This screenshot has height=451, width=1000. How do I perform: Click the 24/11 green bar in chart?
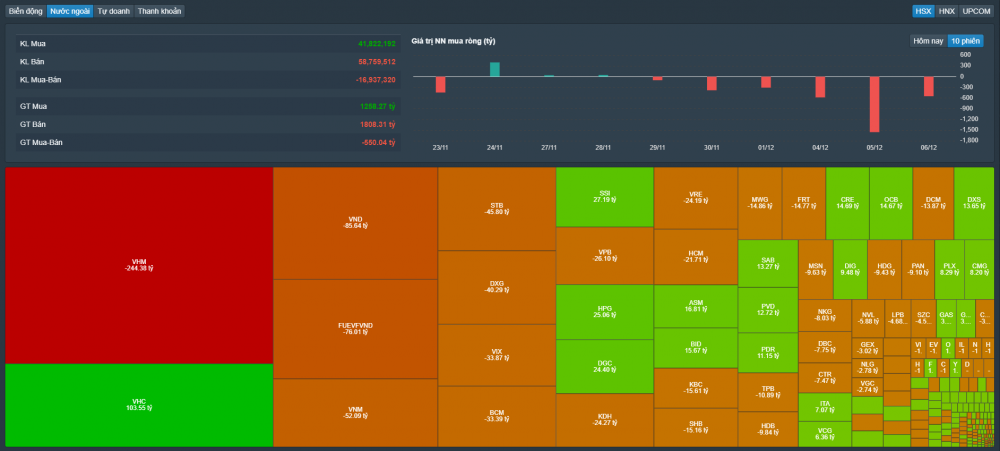tap(495, 70)
